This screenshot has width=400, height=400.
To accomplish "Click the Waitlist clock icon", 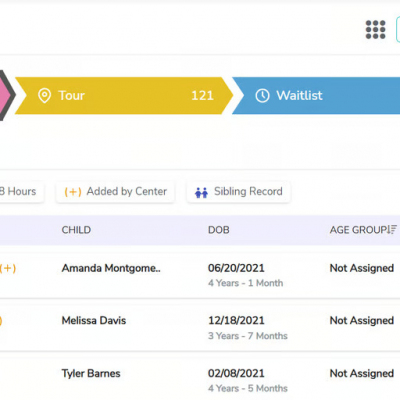I will click(262, 96).
